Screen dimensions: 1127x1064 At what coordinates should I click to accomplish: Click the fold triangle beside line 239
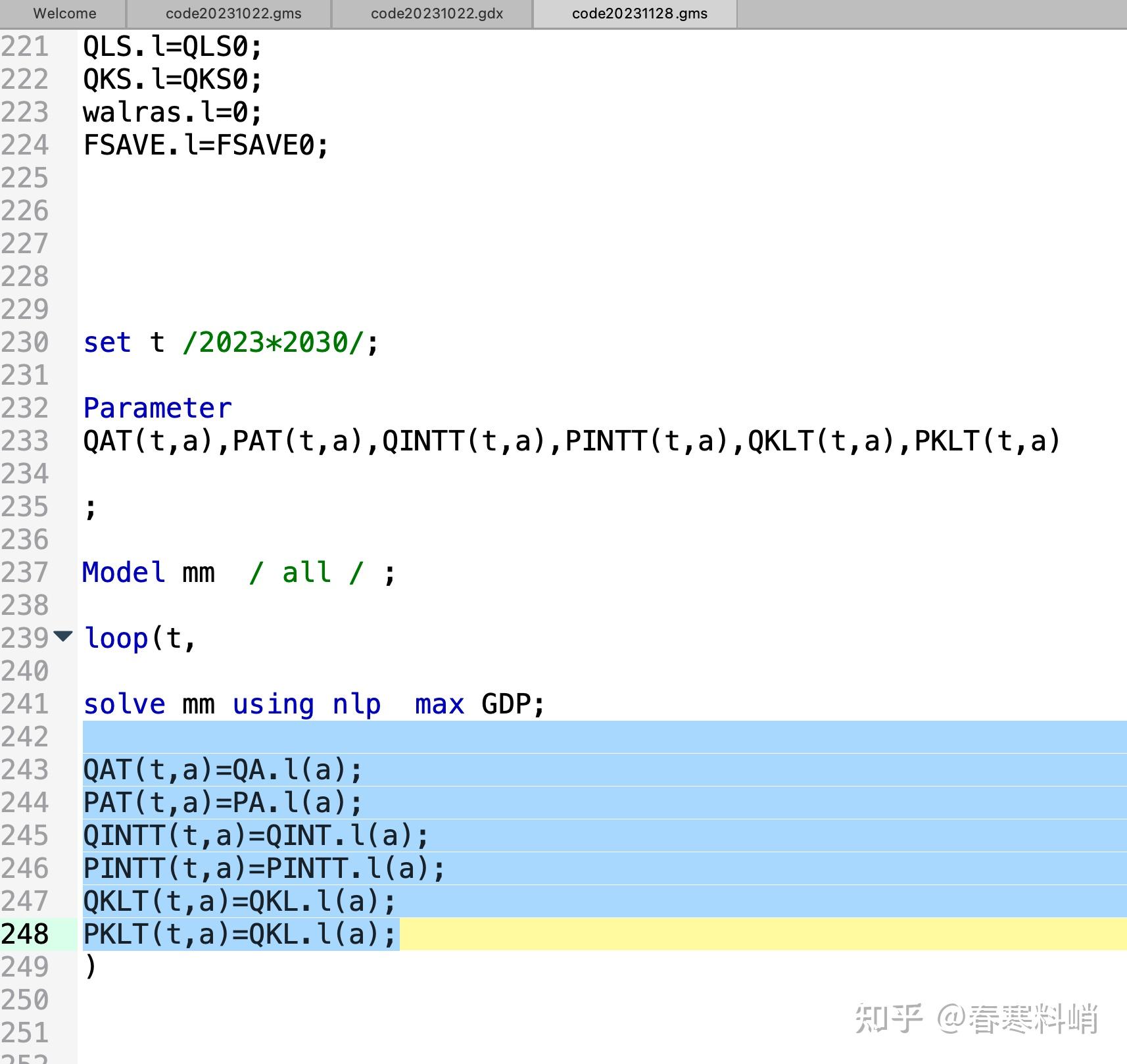(62, 637)
